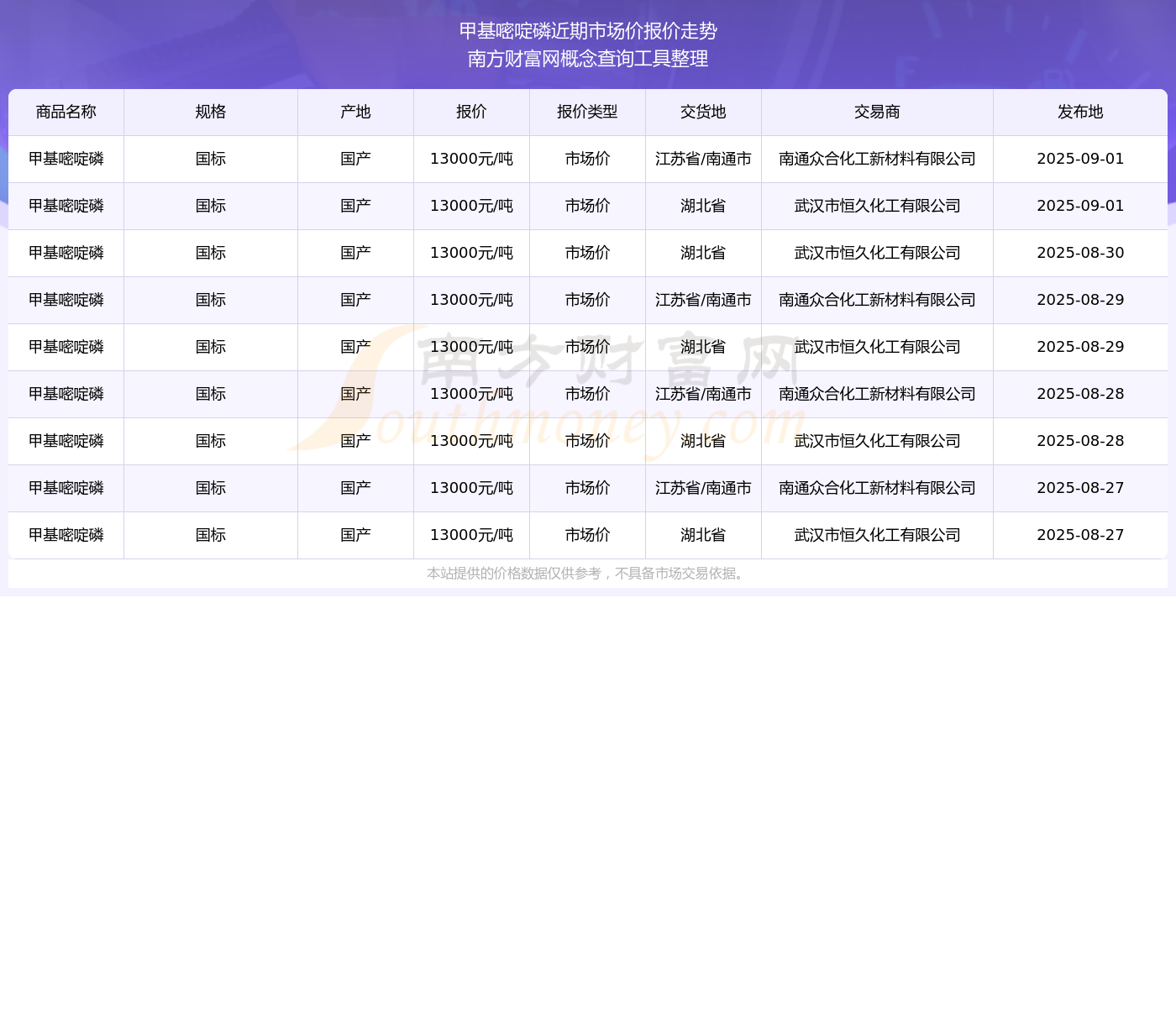Viewport: 1176px width, 1012px height.
Task: Select 甲基嘧啶磷 product name in the first row
Action: point(66,159)
